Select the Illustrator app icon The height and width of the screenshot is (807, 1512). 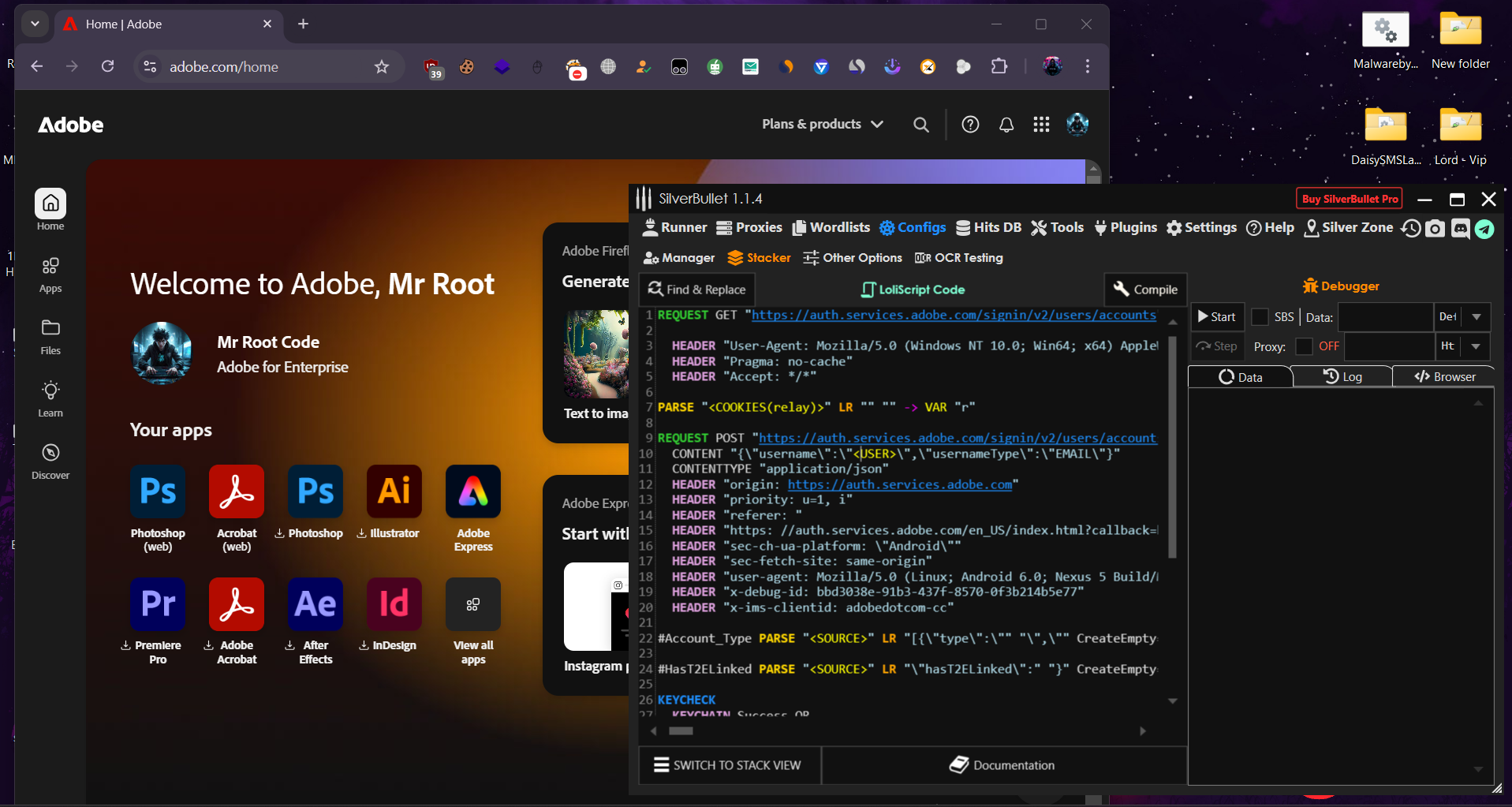click(x=393, y=491)
